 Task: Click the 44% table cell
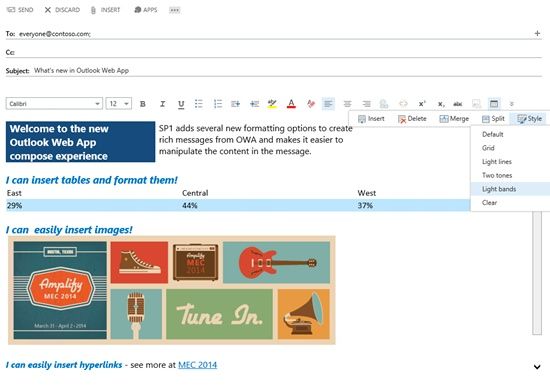click(269, 205)
